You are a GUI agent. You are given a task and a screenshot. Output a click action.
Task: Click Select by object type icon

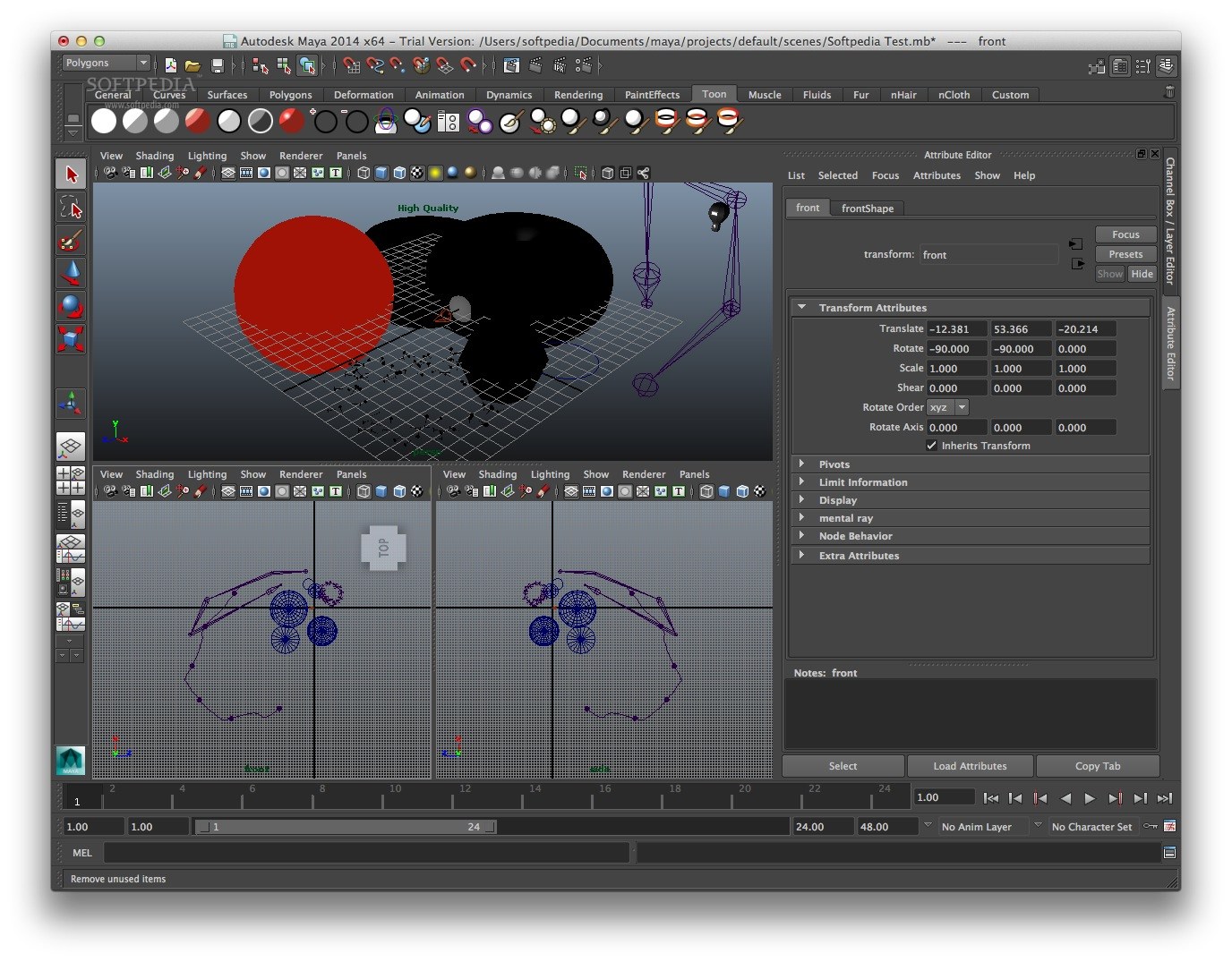pos(284,65)
